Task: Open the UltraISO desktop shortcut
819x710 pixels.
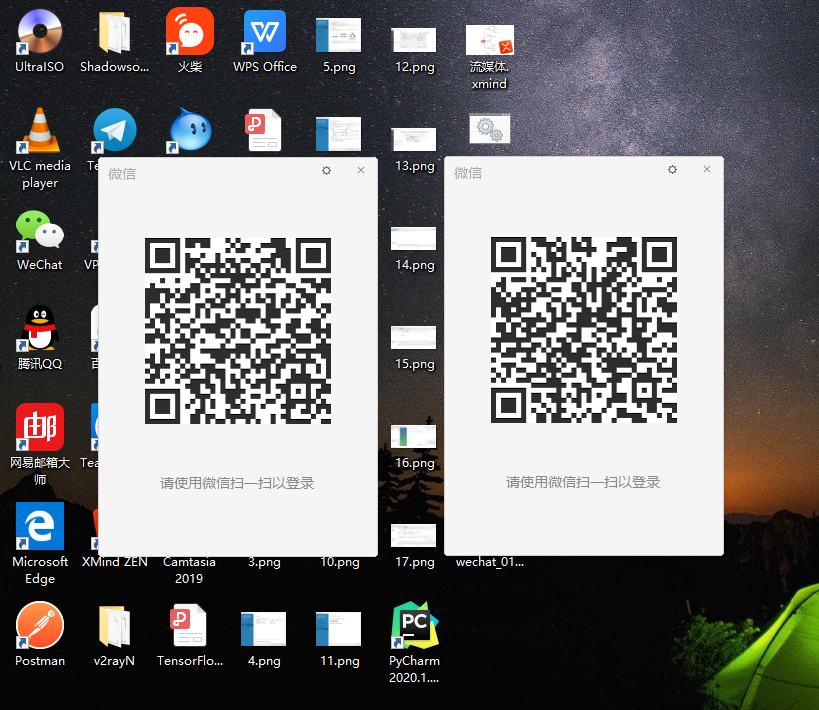Action: 39,32
